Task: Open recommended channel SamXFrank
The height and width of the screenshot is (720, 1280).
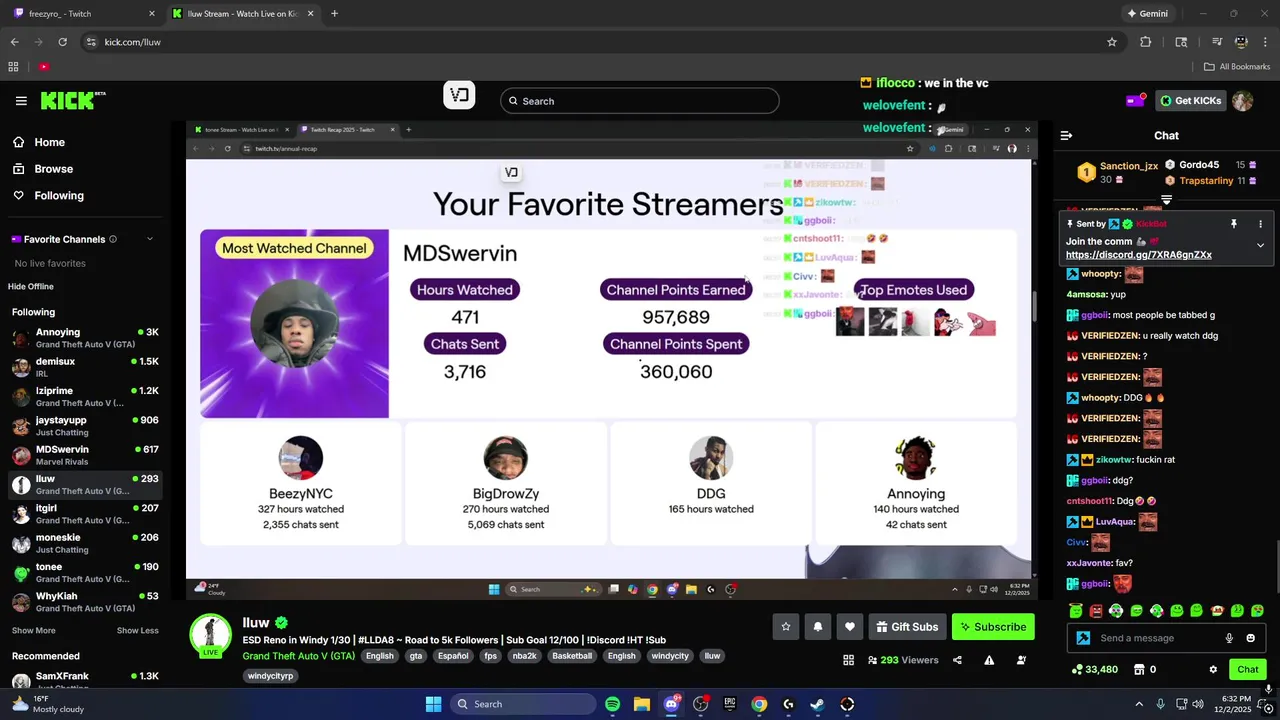Action: 84,682
